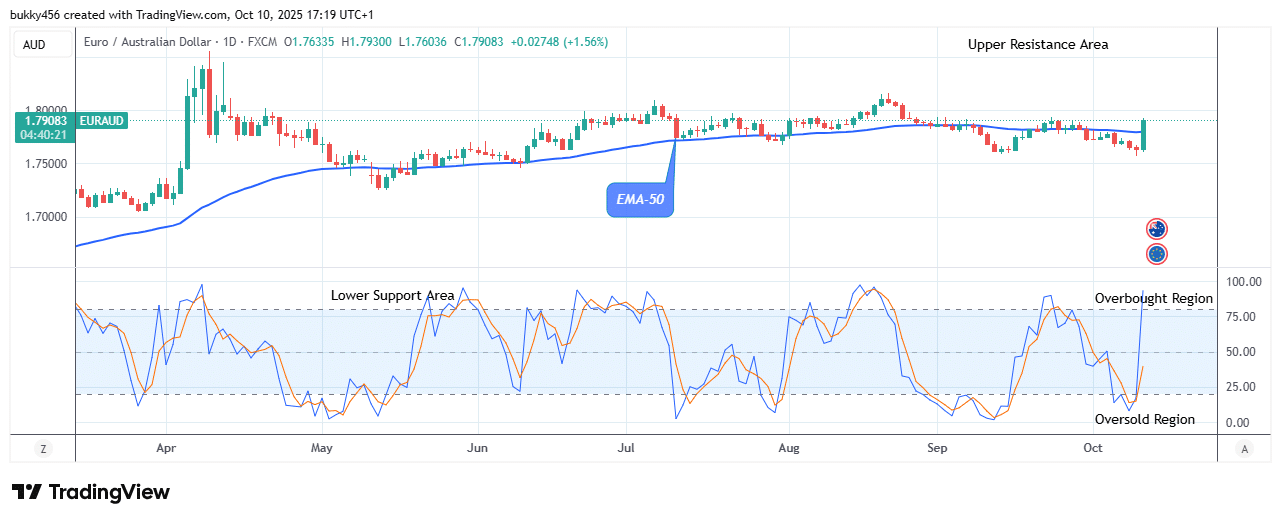Select the Overbought Region text label
Screen dimensions: 1281x522
[1153, 298]
